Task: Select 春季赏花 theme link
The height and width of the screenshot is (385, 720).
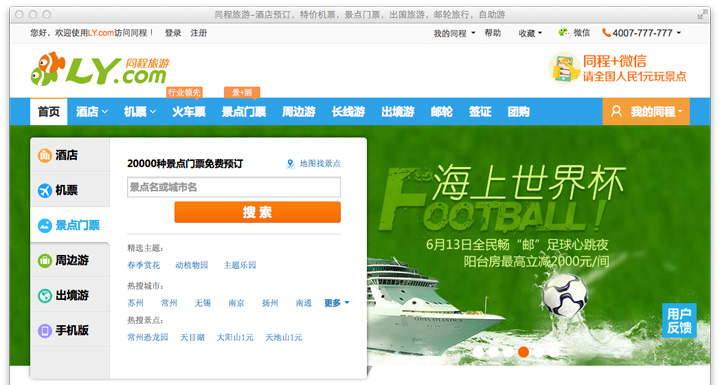Action: click(x=144, y=266)
